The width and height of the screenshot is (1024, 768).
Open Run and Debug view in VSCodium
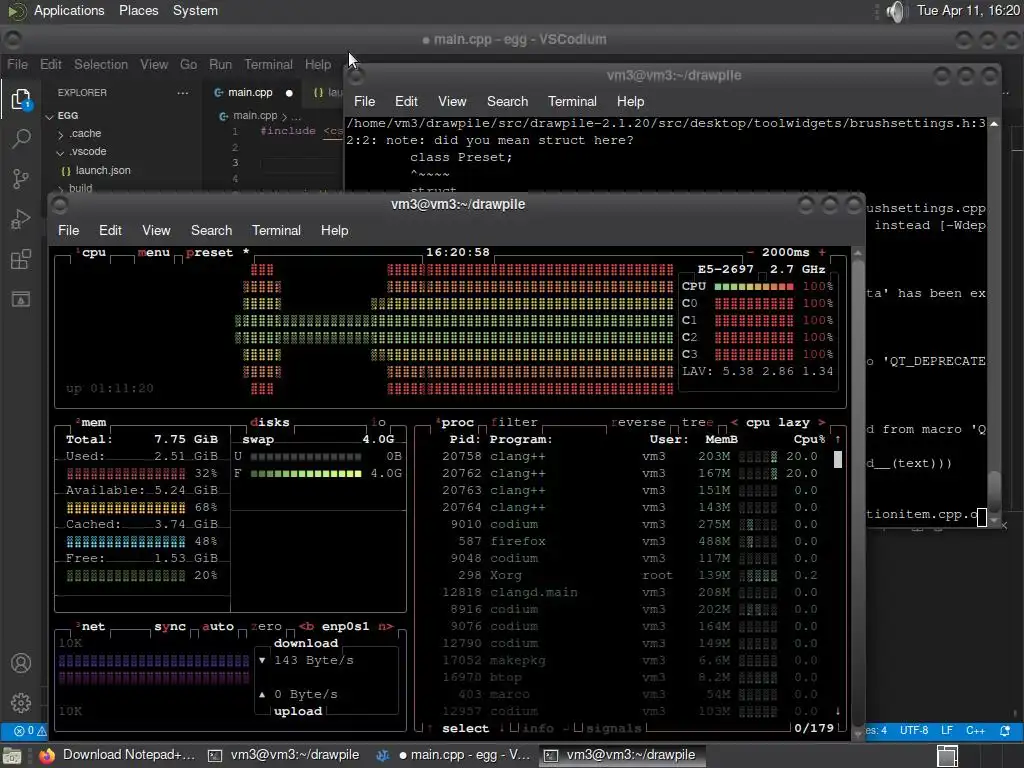coord(21,219)
